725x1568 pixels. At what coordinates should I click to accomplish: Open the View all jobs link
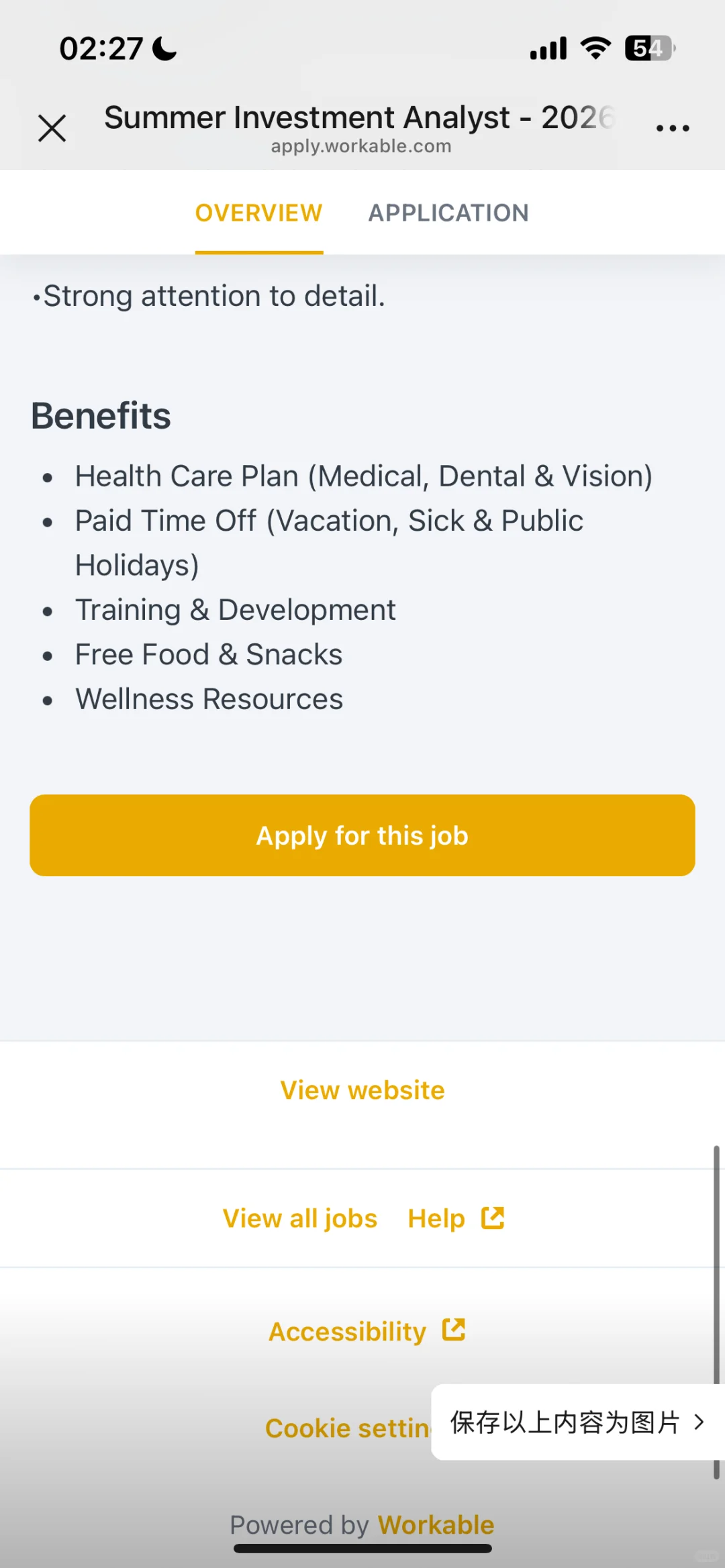[x=300, y=1218]
